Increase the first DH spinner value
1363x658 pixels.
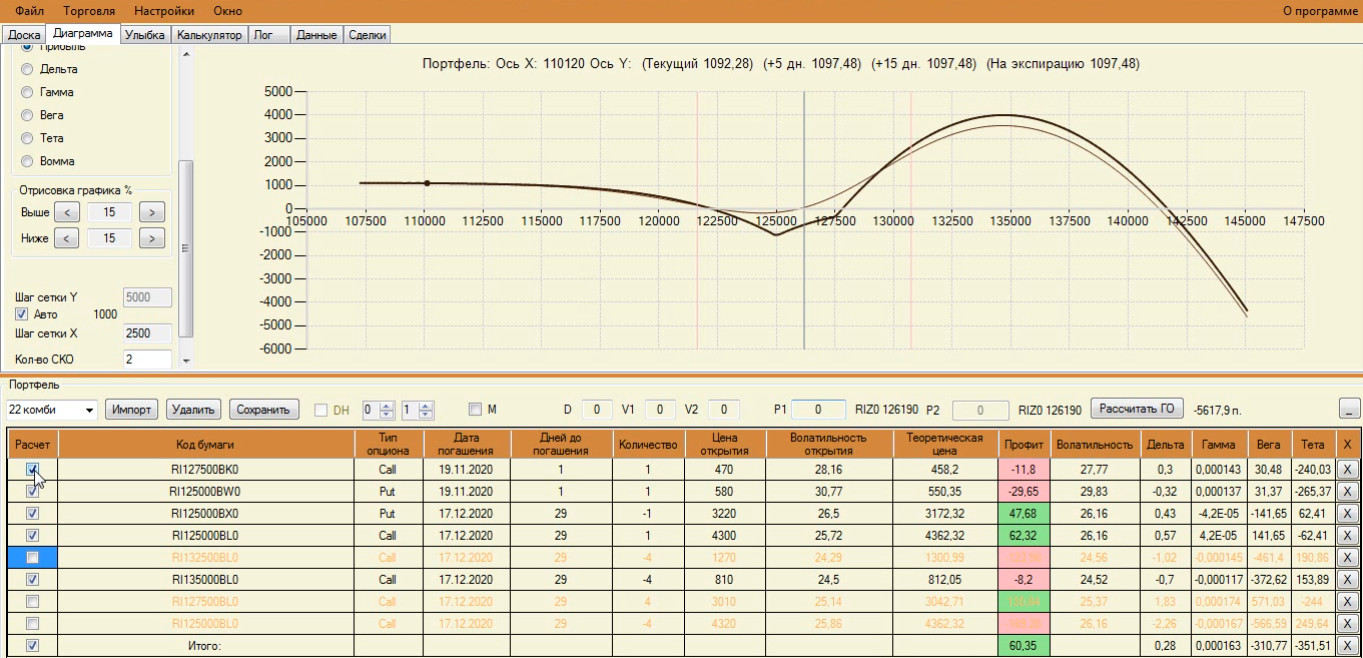[x=387, y=405]
